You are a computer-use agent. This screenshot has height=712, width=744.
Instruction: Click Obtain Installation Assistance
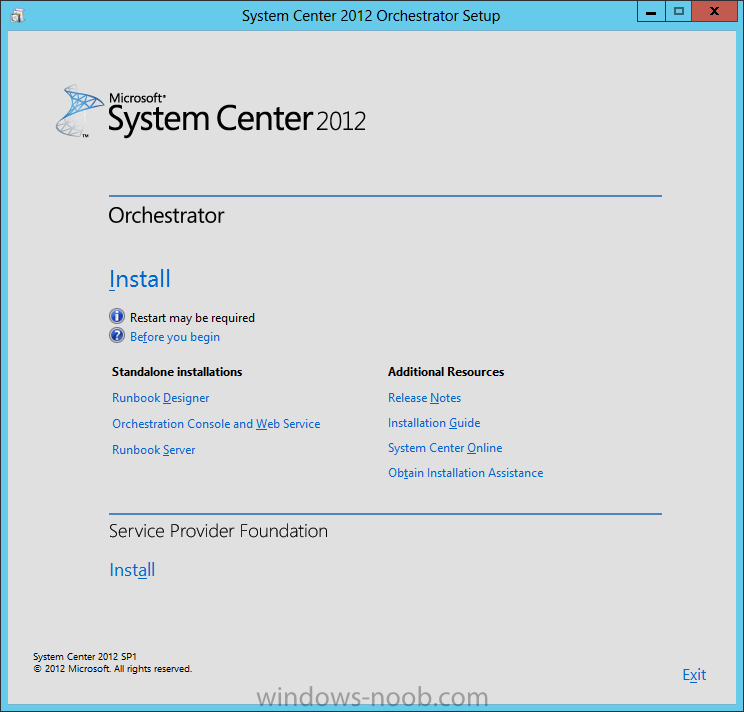[x=465, y=473]
